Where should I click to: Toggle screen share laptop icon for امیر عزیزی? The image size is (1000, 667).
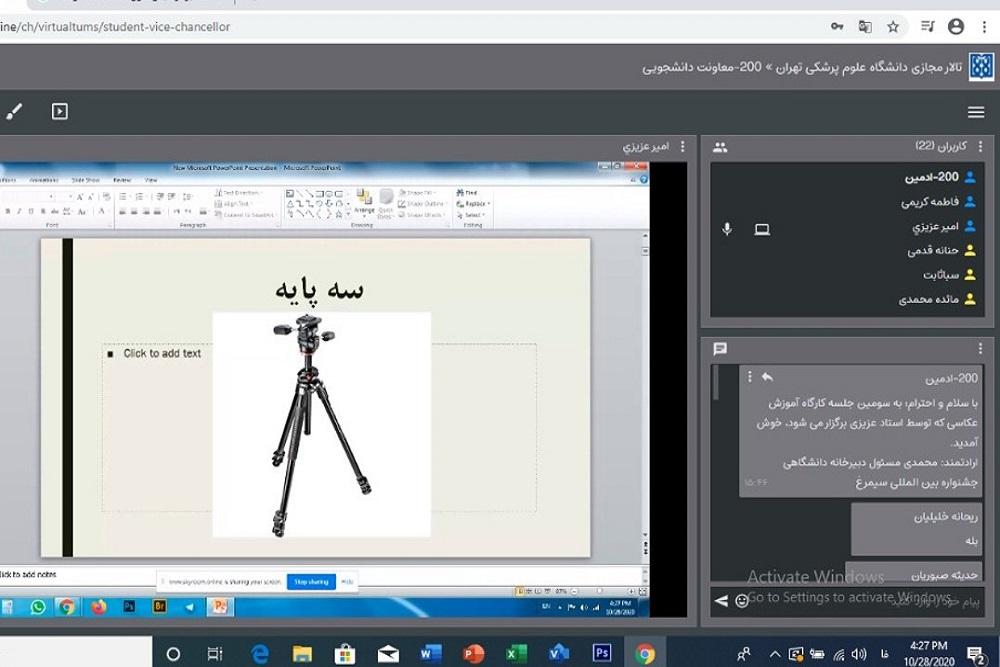(762, 229)
